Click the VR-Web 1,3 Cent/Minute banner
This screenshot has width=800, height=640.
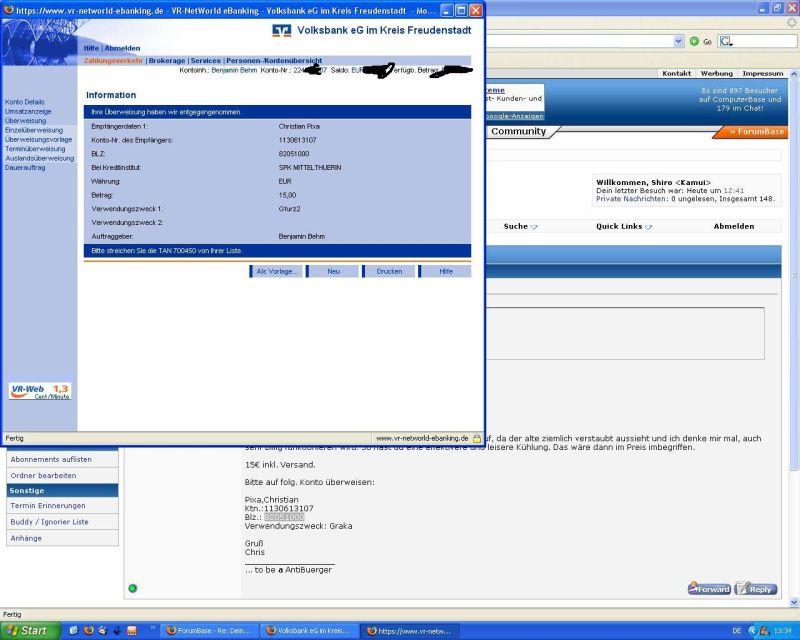(40, 391)
